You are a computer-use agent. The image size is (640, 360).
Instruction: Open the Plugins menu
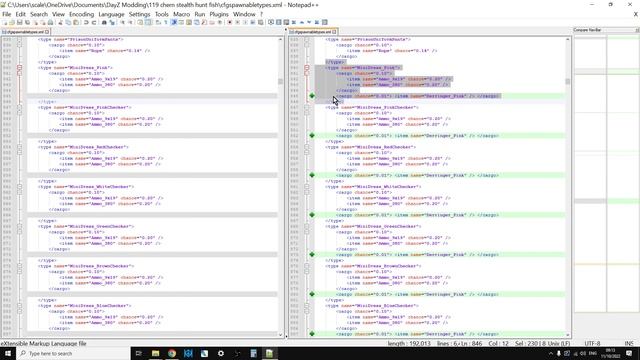tap(219, 14)
